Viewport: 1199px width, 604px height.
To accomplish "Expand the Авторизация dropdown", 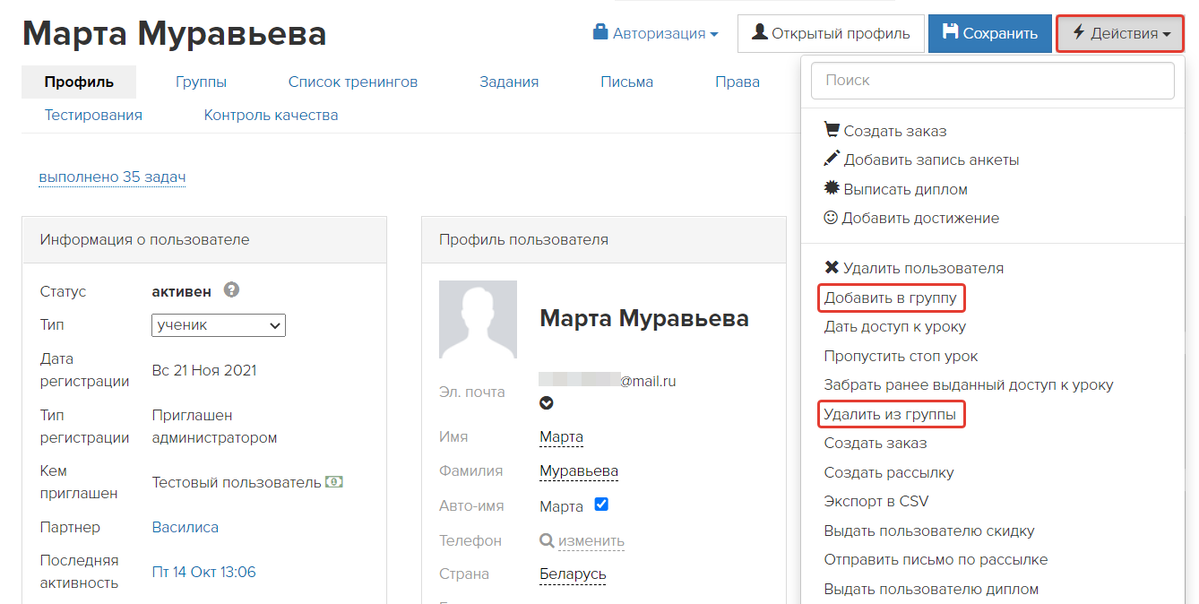I will pos(656,34).
